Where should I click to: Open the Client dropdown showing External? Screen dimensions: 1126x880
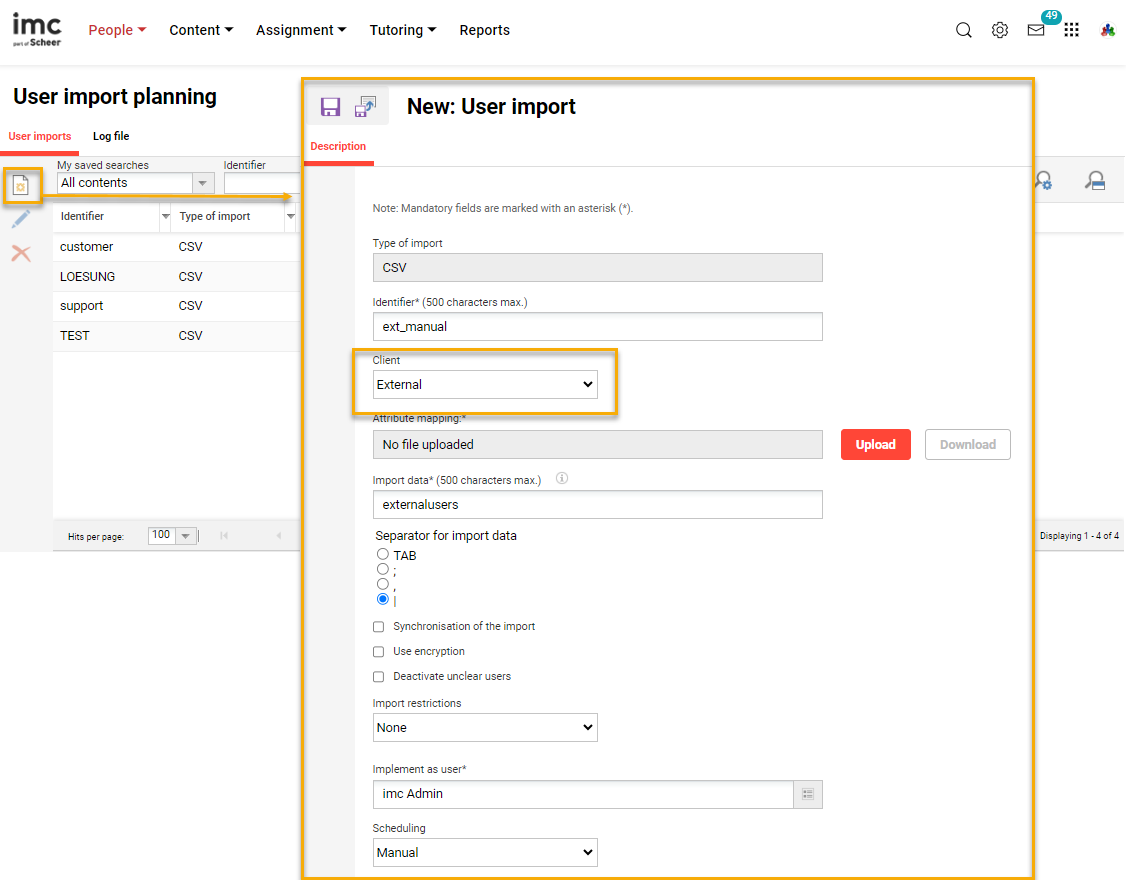point(485,385)
